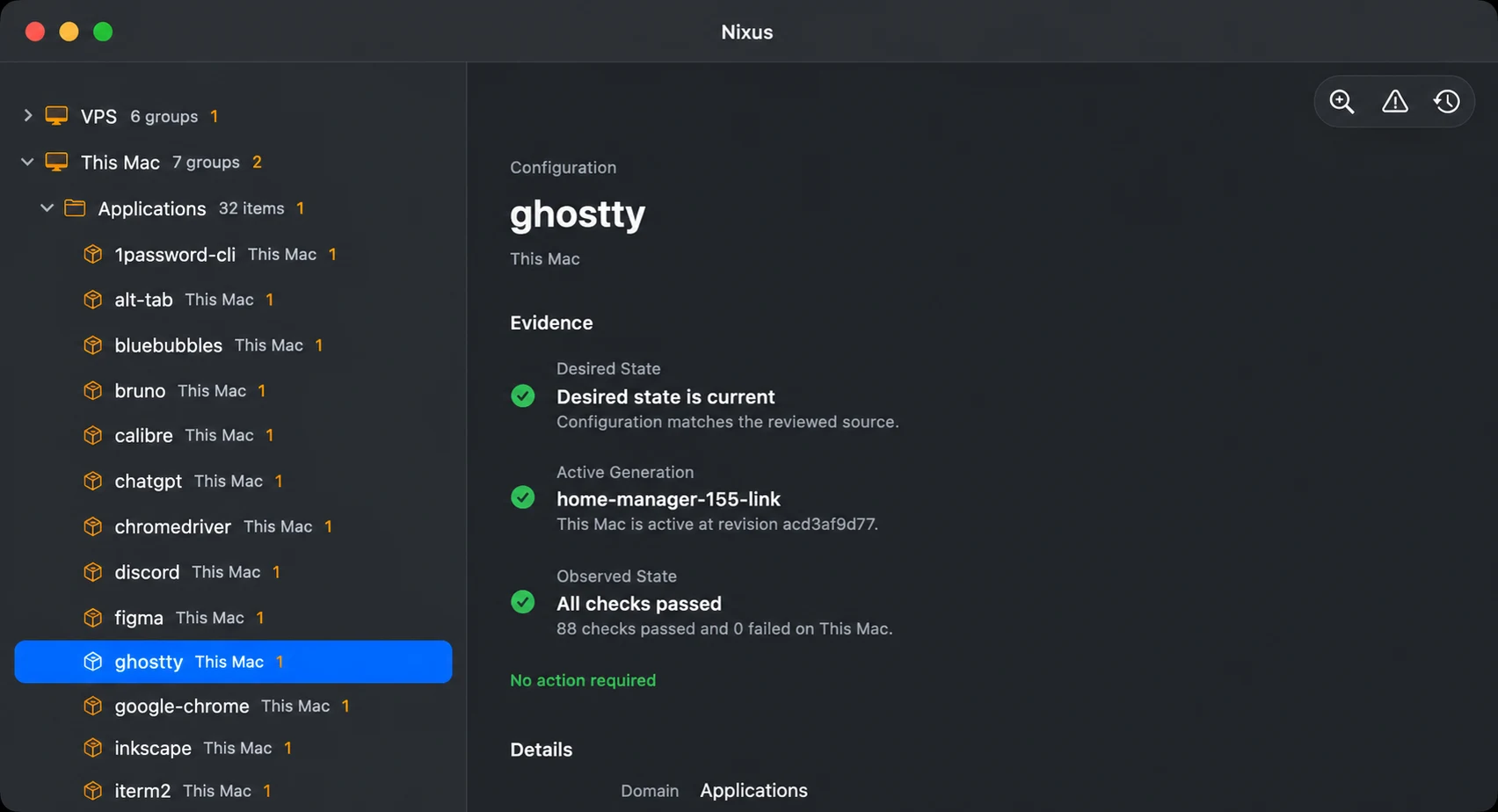Click the figma package icon
Image resolution: width=1498 pixels, height=812 pixels.
92,618
